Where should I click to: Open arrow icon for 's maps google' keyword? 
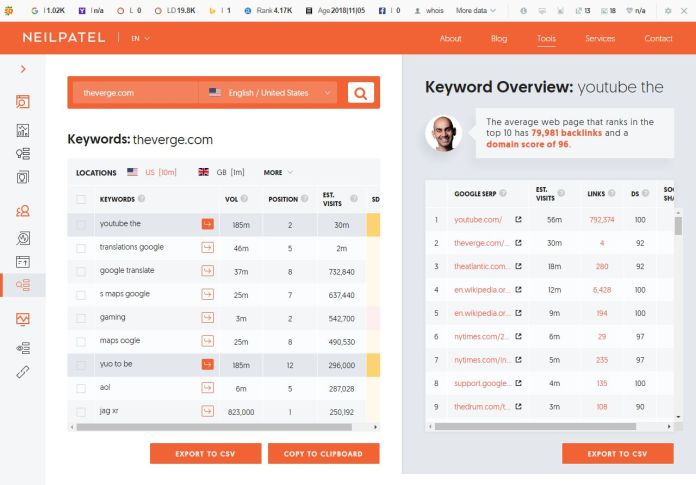207,294
